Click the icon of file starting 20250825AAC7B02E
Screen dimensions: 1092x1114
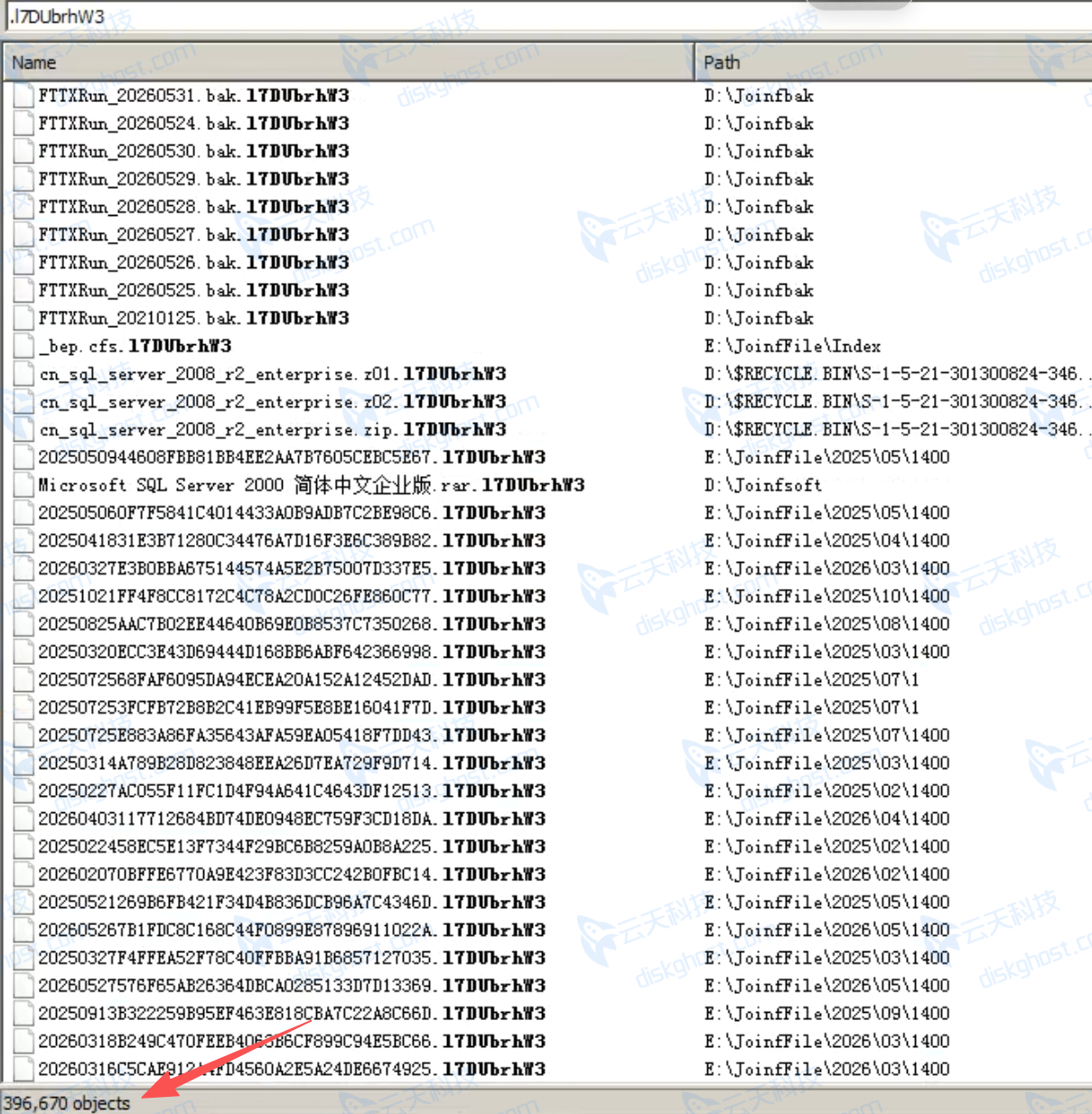click(x=24, y=624)
